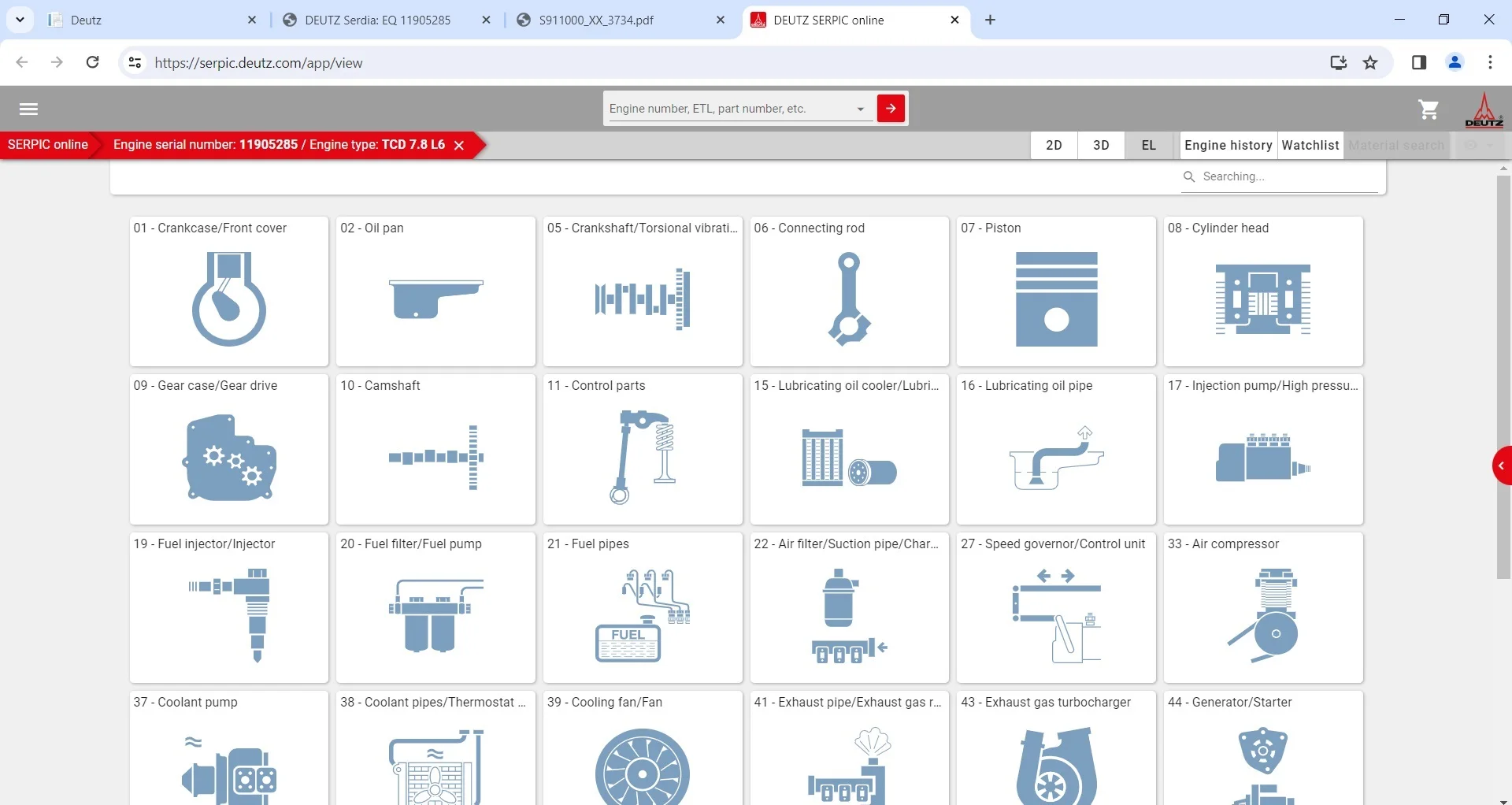
Task: Open the 09 - Gear case/Gear drive tile
Action: pyautogui.click(x=228, y=450)
